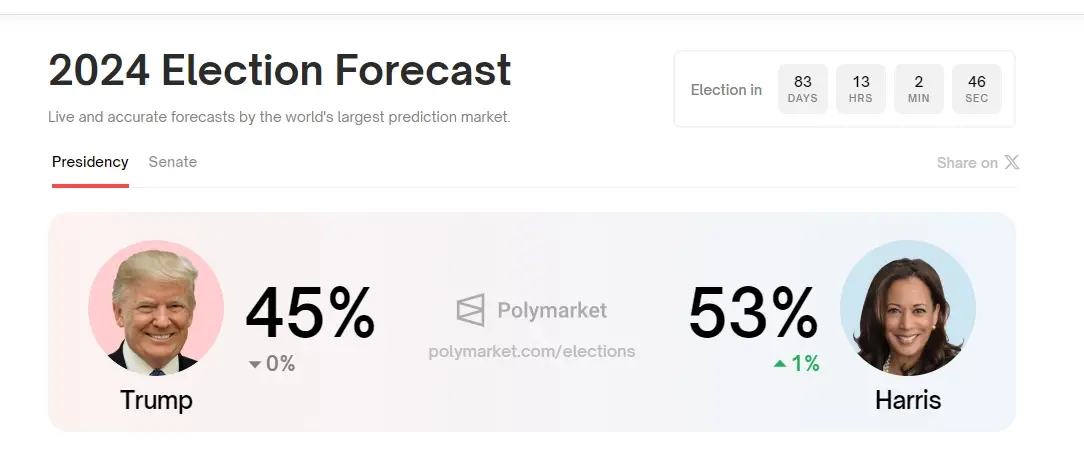Click Harris's circular portrait photo

click(x=907, y=308)
